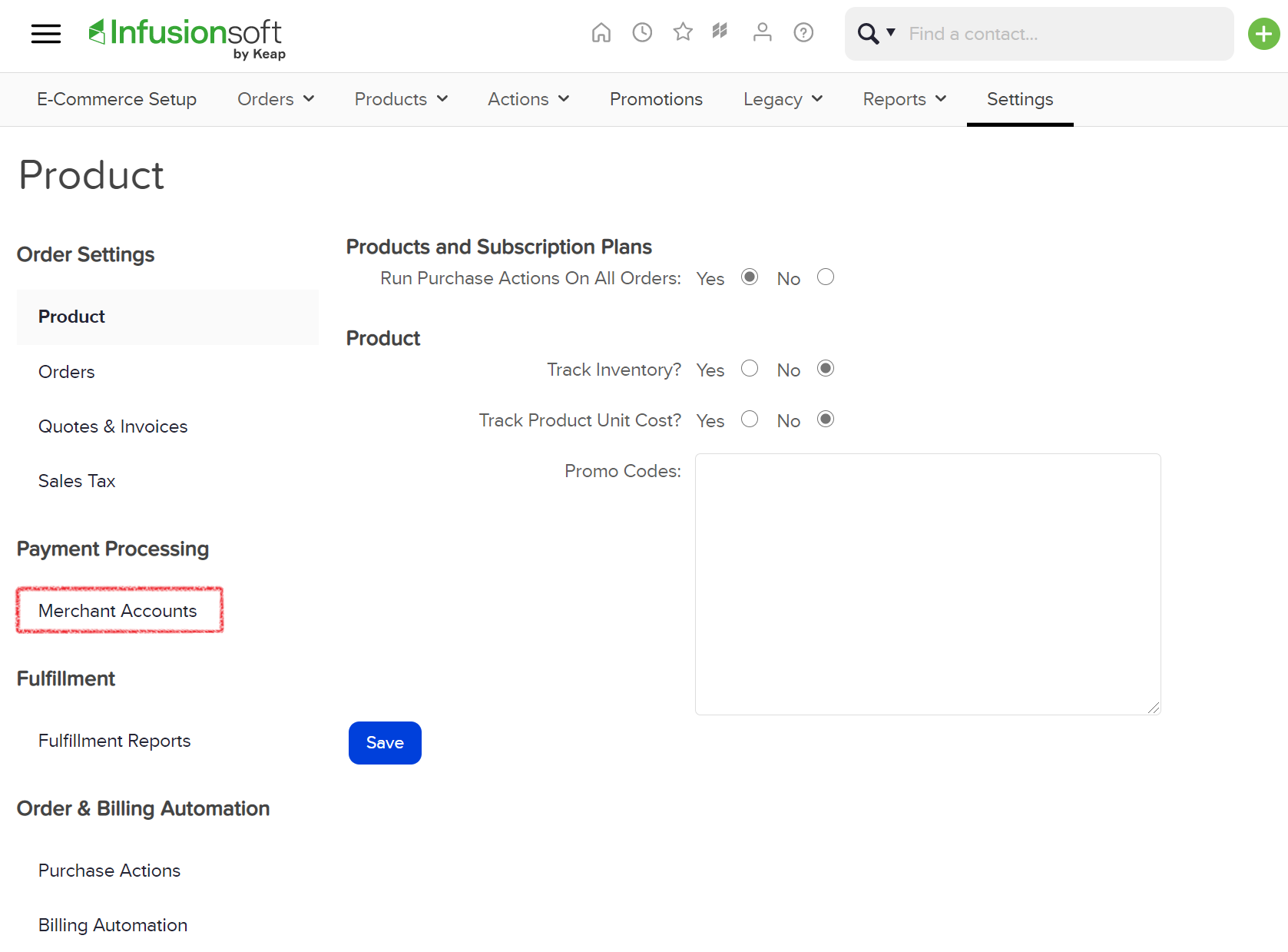
Task: Select No for Track Inventory
Action: coord(826,368)
